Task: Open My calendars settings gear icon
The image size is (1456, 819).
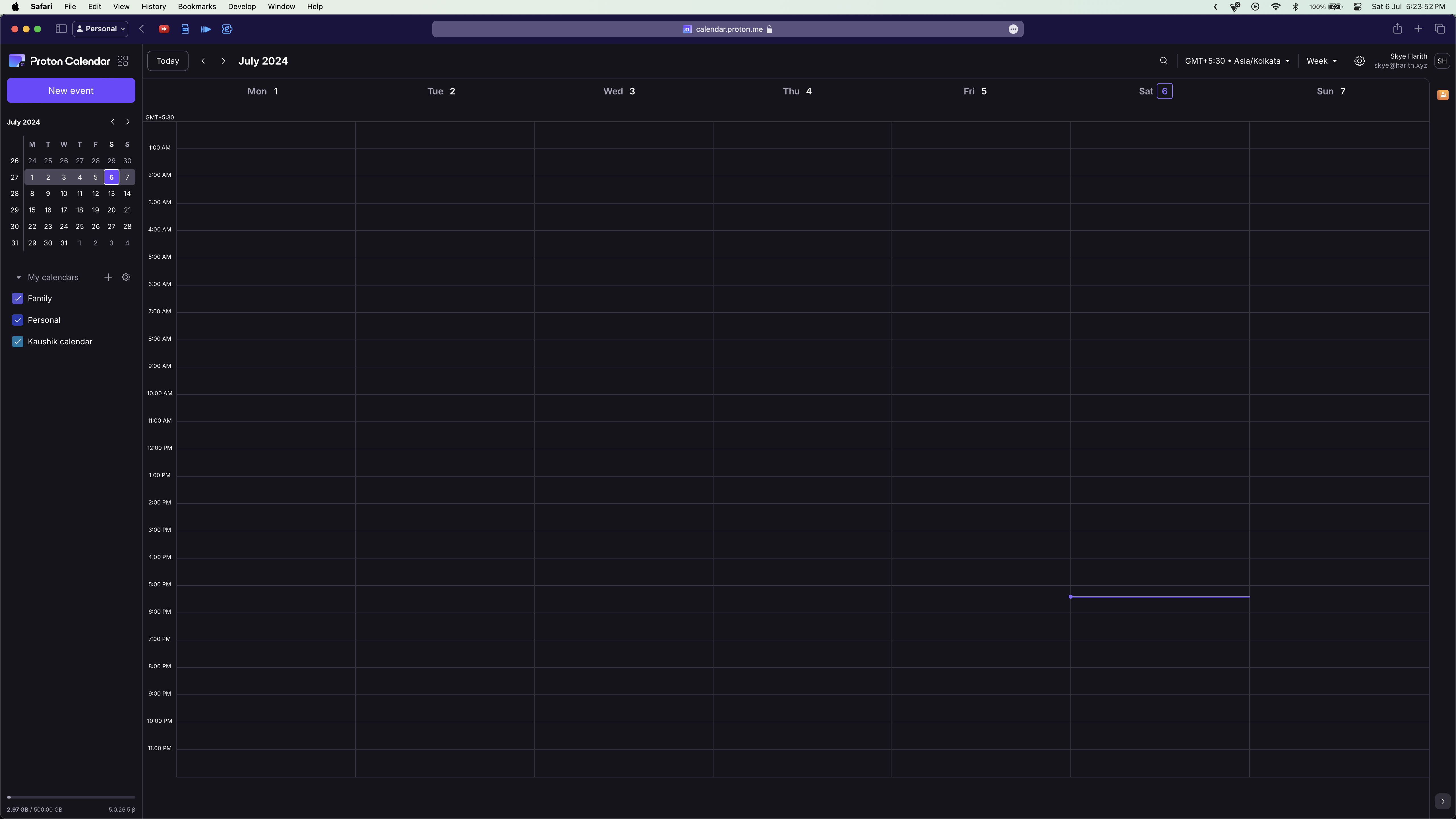Action: 127,278
